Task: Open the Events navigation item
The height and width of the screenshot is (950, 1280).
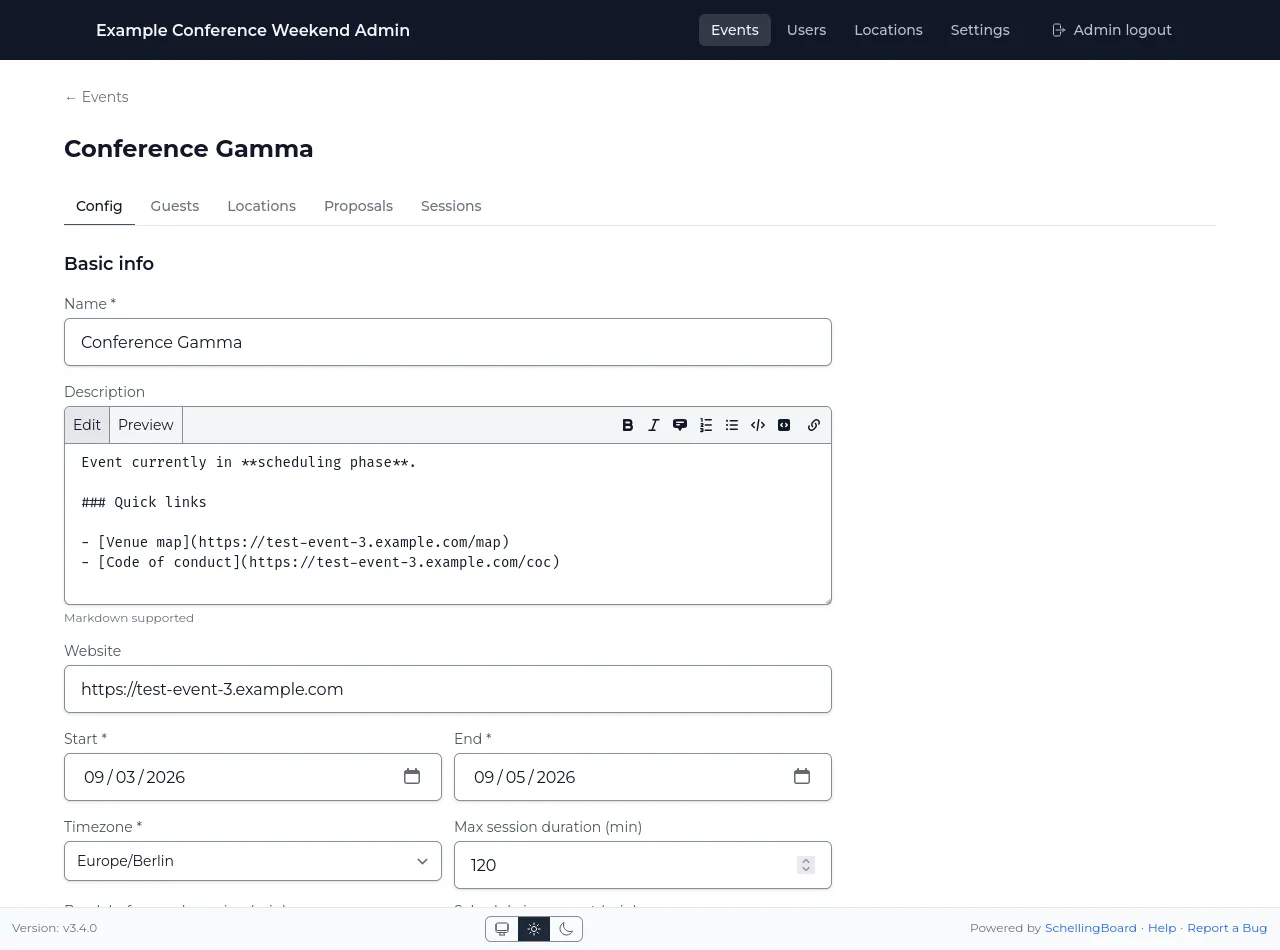Action: coord(735,30)
